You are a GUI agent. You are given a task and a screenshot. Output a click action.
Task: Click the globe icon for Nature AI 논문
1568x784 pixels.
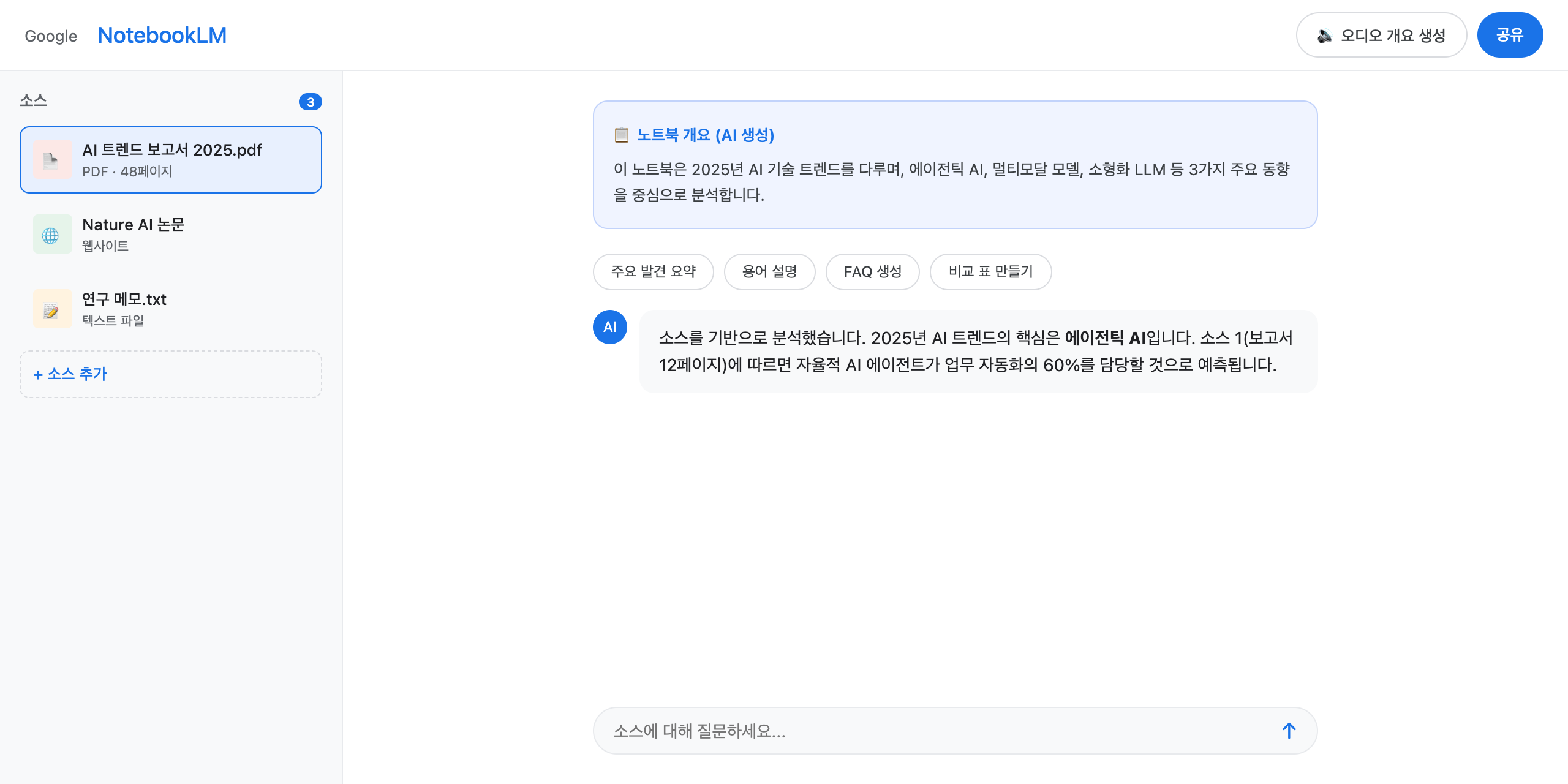pos(52,235)
